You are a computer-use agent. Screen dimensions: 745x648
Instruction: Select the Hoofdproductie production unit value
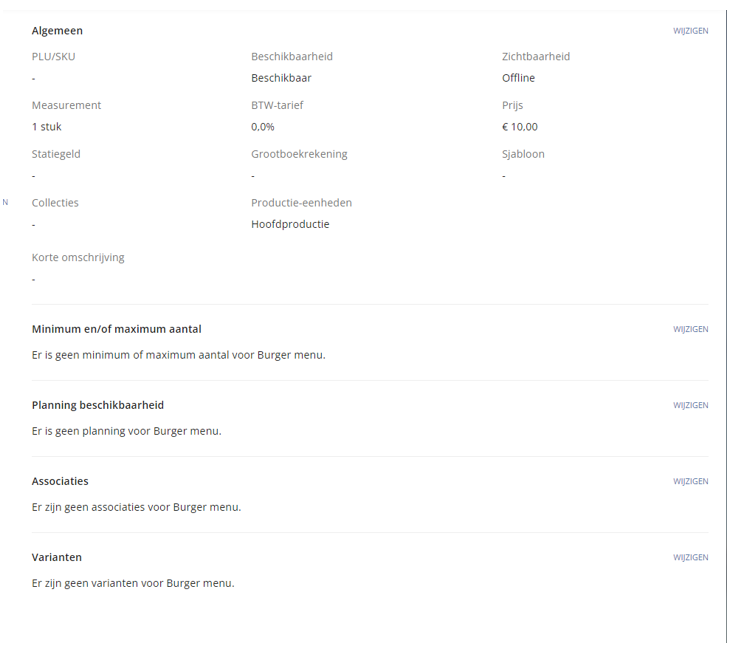[x=290, y=224]
